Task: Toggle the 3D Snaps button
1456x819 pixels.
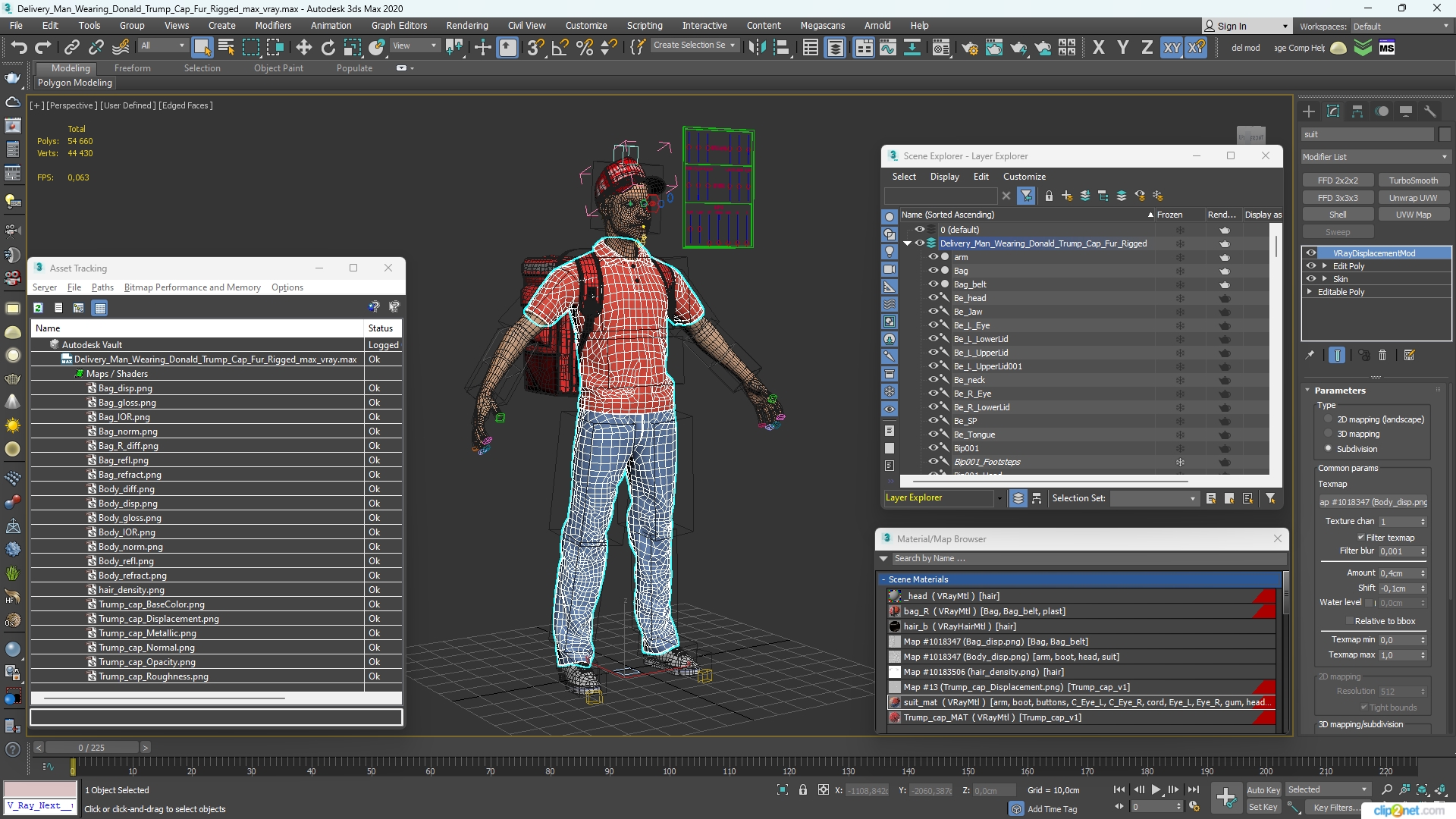Action: 535,48
